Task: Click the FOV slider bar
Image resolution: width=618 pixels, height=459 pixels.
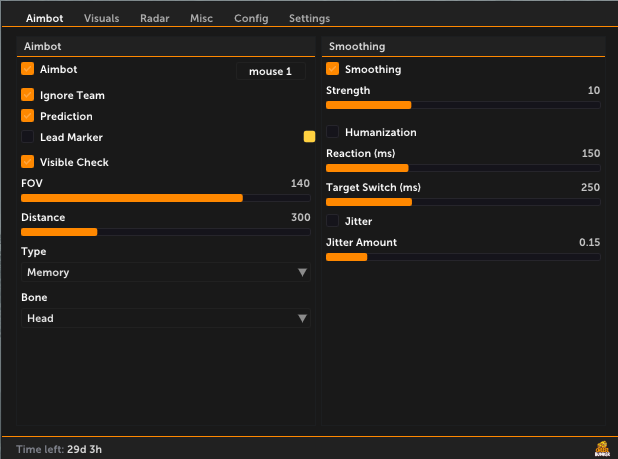Action: click(x=166, y=198)
